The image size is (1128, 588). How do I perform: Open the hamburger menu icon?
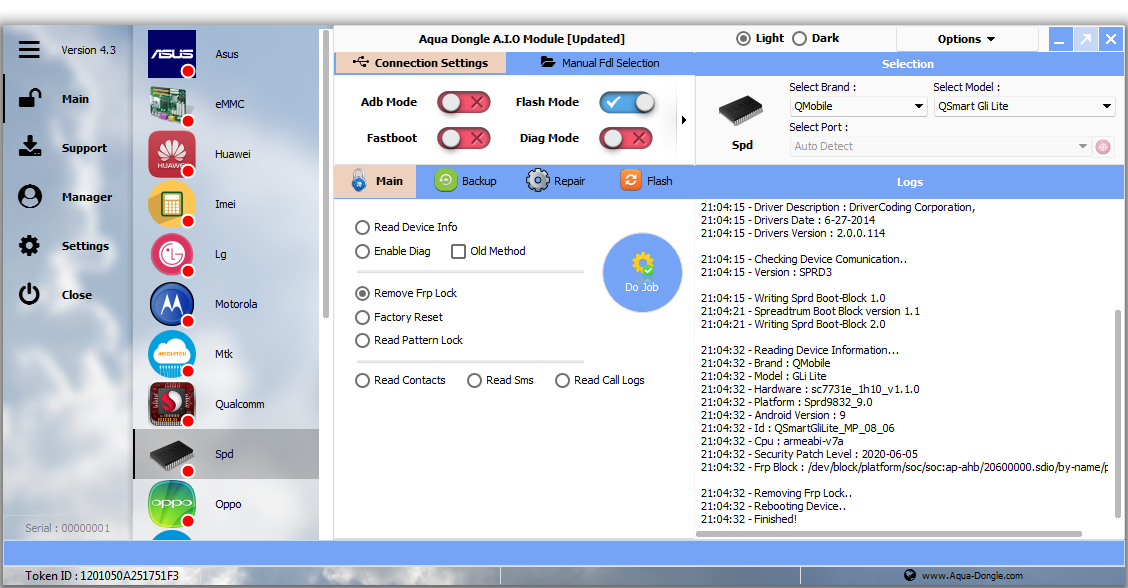[29, 50]
